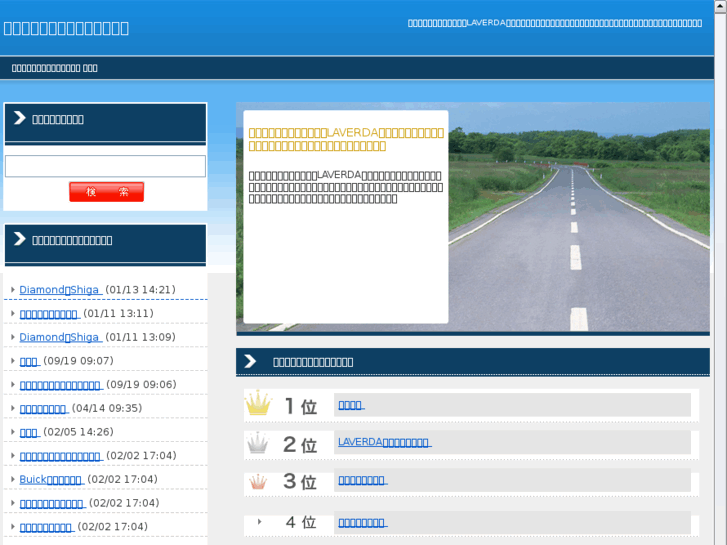Focus the sidebar search text field
727x545 pixels.
click(105, 166)
